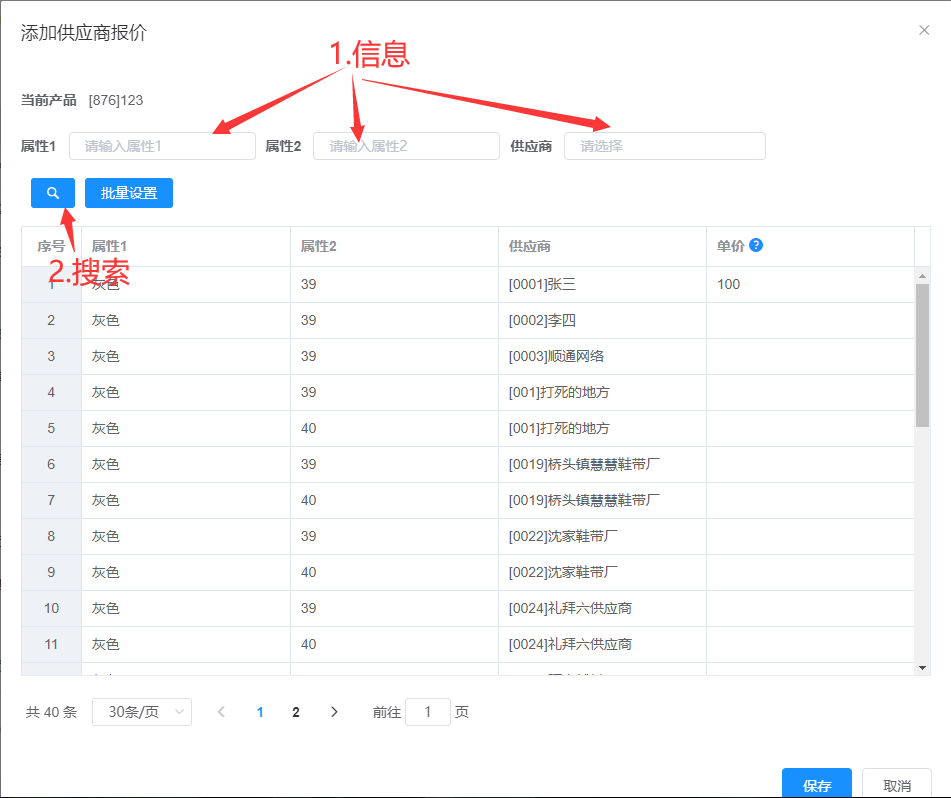This screenshot has width=951, height=798.
Task: Click the previous page arrow
Action: click(221, 712)
